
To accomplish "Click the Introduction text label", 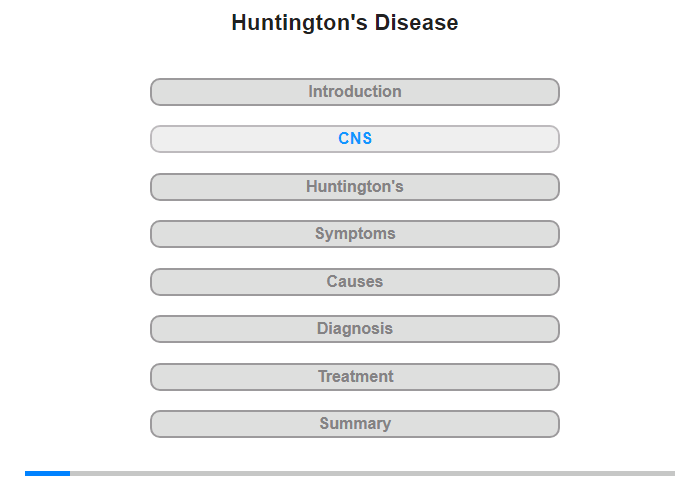I will pos(355,92).
